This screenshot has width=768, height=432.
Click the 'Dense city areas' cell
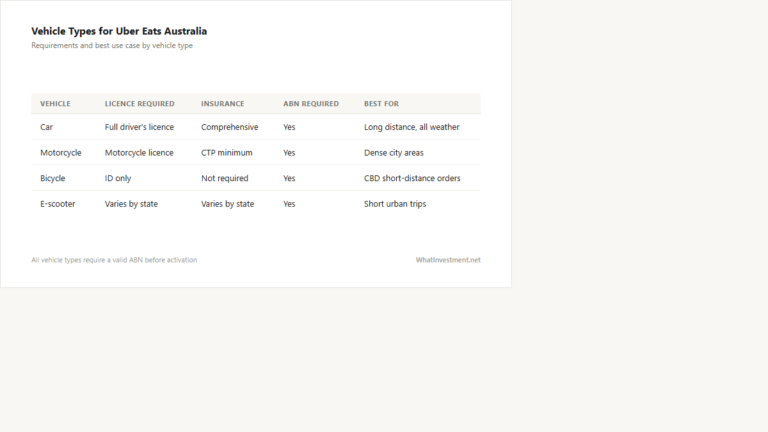click(394, 153)
